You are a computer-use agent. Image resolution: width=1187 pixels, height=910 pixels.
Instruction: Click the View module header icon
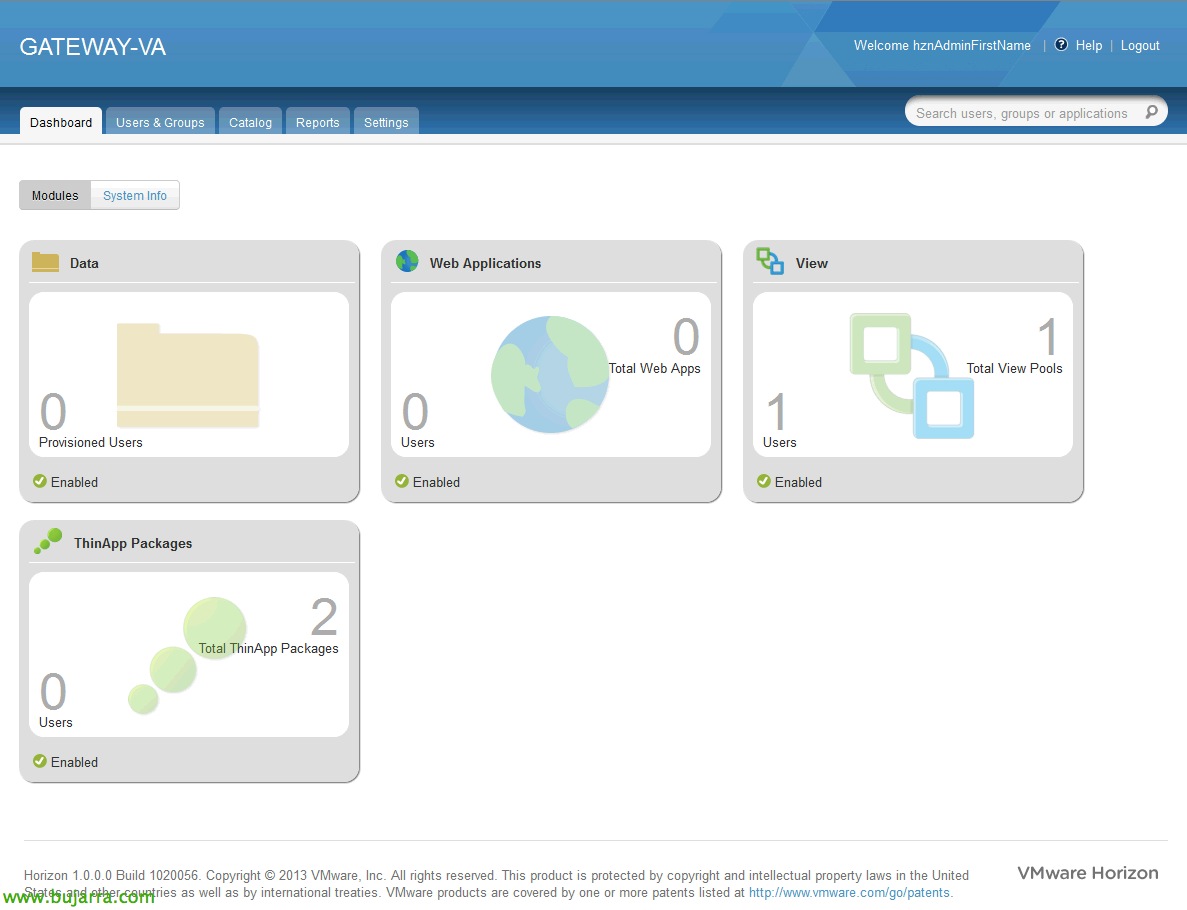pos(770,261)
